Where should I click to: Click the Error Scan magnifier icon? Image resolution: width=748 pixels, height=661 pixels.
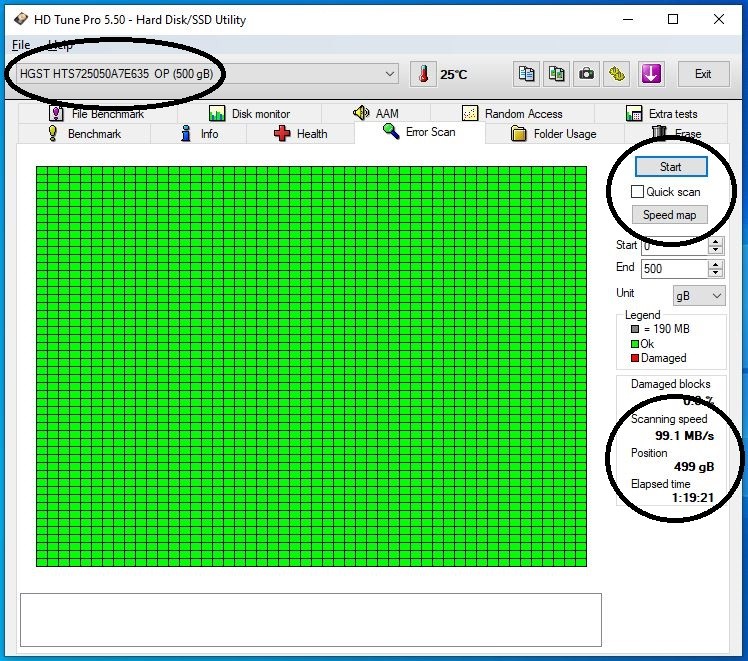[x=391, y=131]
